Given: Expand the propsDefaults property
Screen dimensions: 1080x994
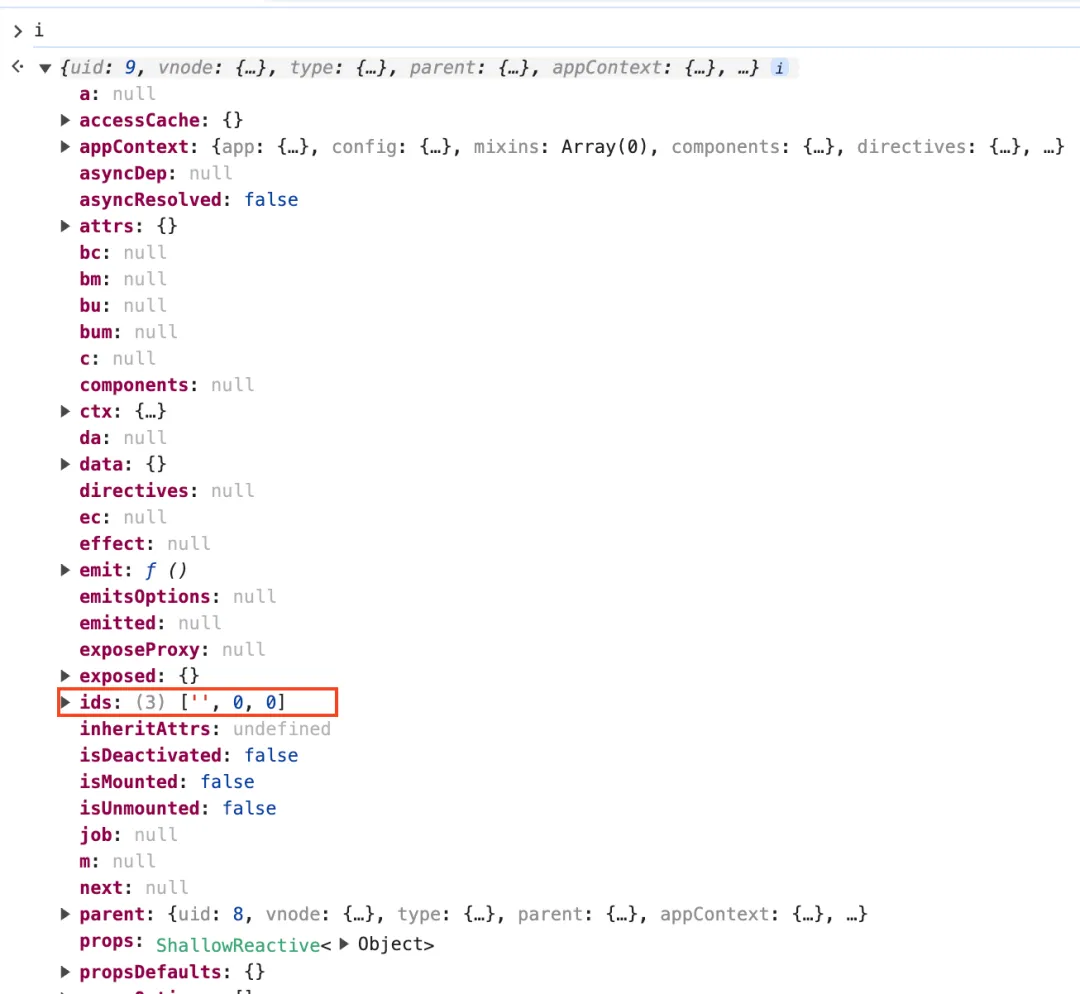Looking at the screenshot, I should click(65, 971).
